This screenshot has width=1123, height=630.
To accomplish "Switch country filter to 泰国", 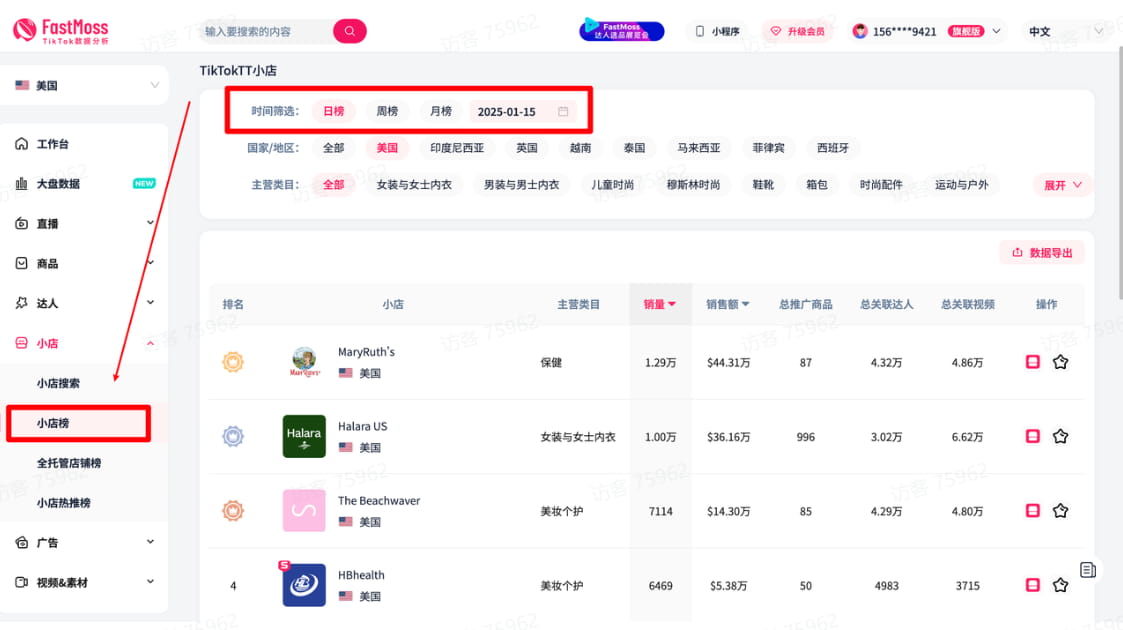I will pos(634,147).
